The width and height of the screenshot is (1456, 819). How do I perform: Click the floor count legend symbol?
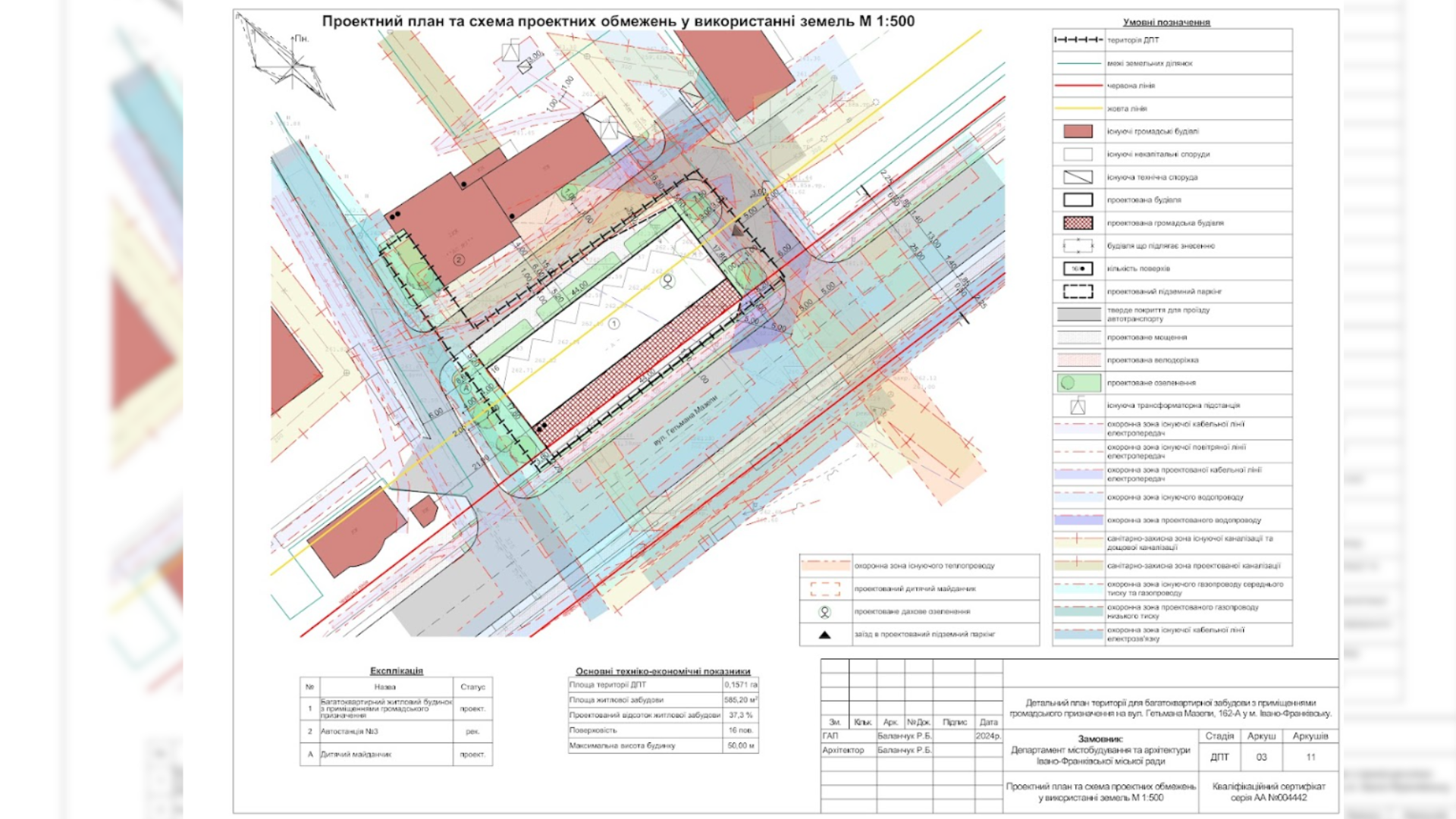(1078, 268)
